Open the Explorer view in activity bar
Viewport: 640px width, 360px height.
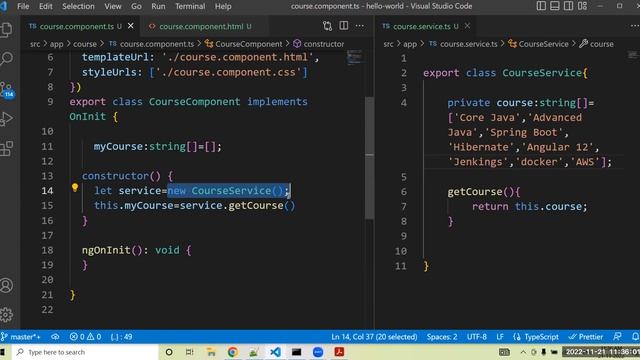coord(7,30)
